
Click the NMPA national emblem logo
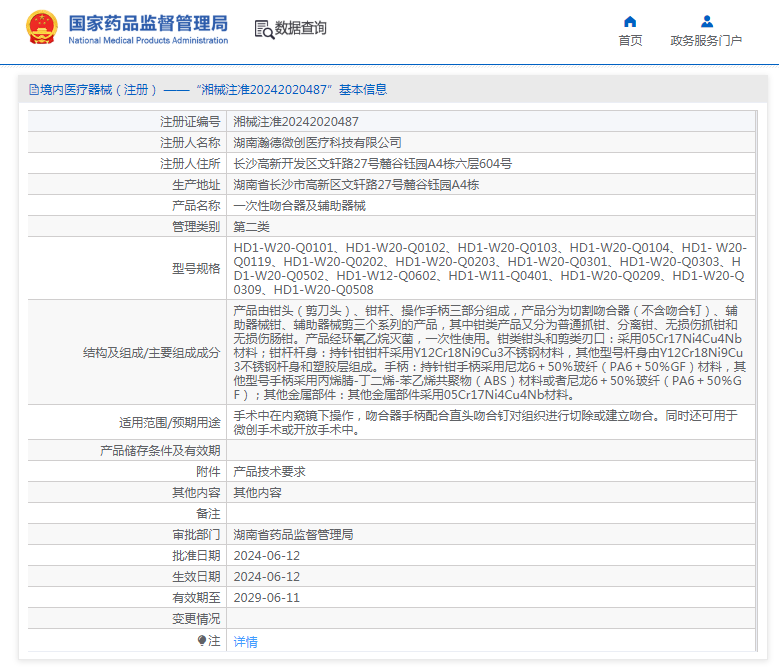(41, 28)
